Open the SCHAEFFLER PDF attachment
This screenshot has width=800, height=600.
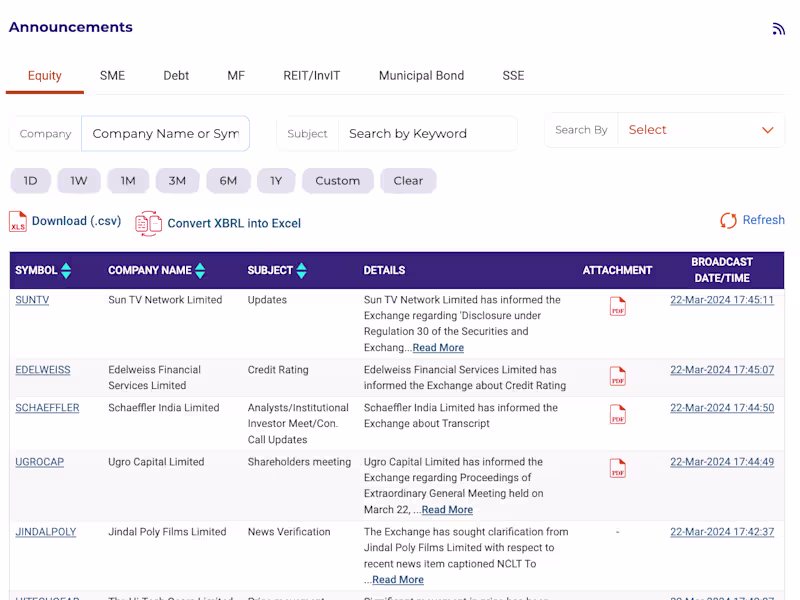pos(618,414)
